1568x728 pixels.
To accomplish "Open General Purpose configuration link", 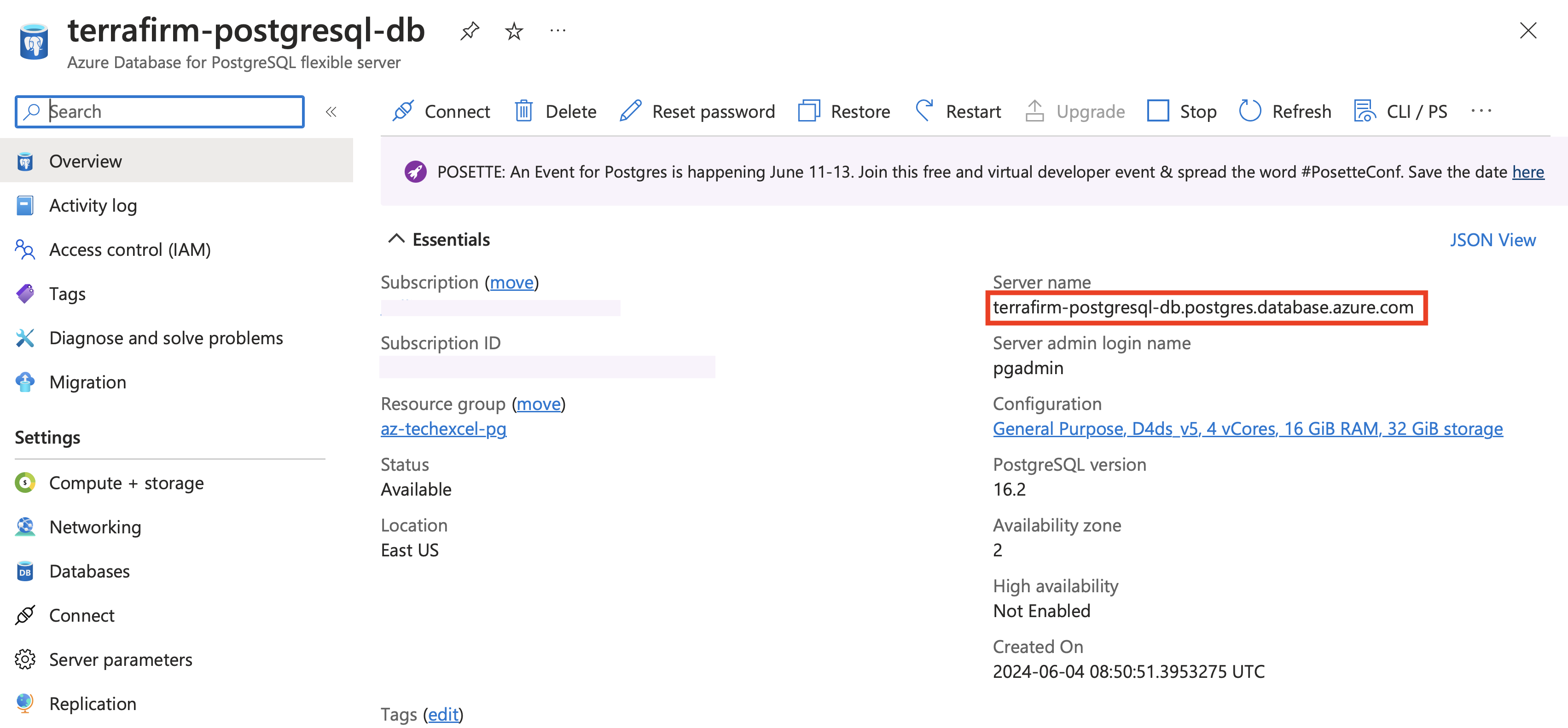I will 1247,429.
